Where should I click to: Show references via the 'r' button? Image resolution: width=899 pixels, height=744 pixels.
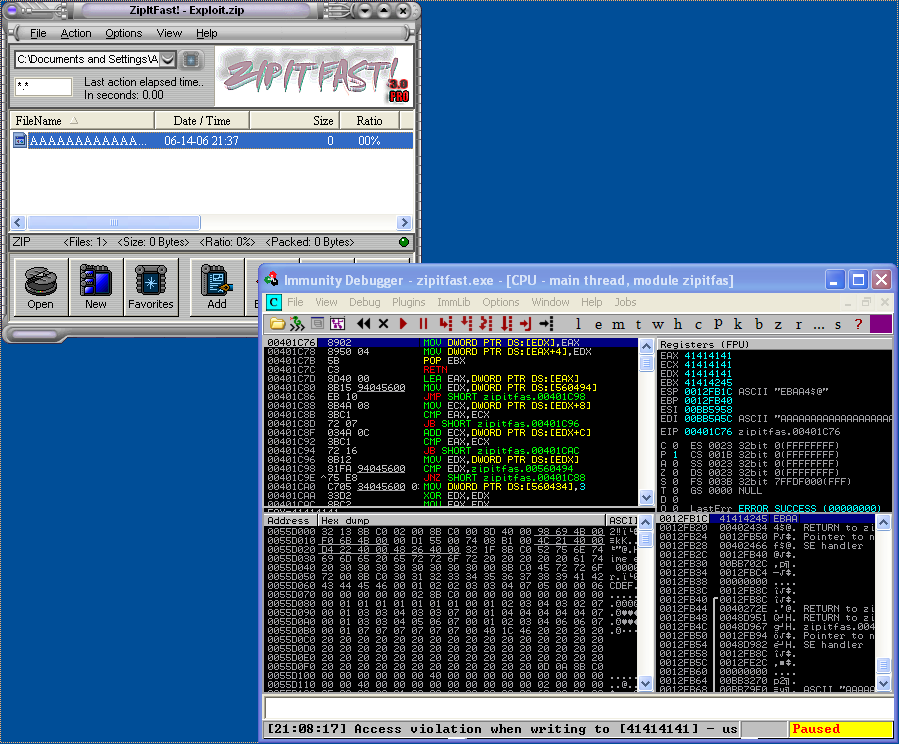coord(798,324)
